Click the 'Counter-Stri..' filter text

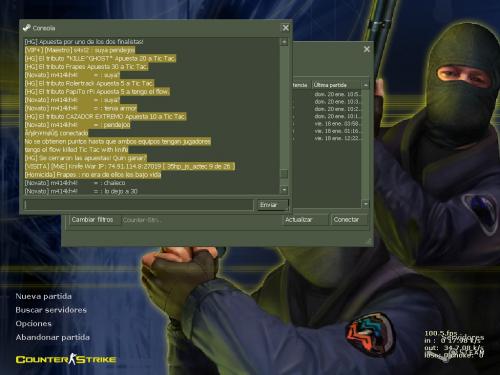(x=142, y=220)
